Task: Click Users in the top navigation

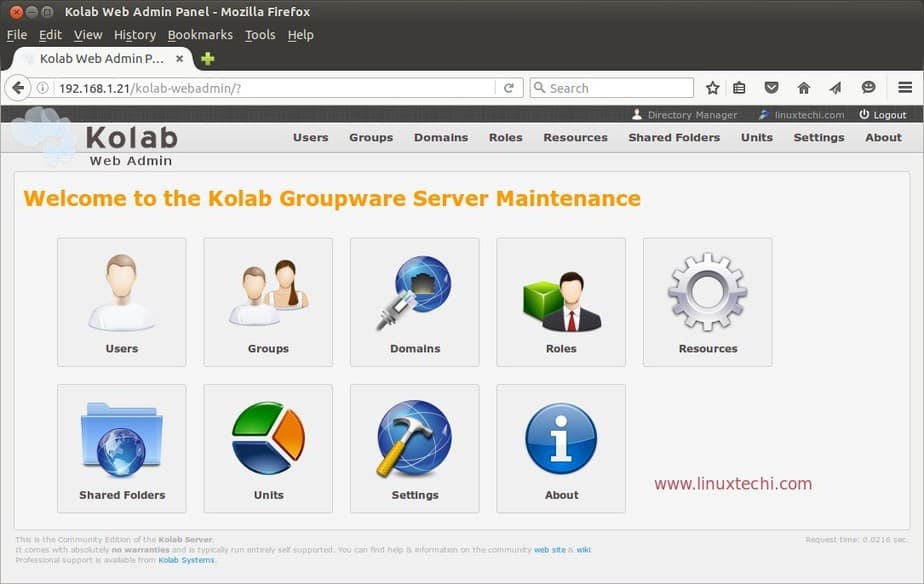Action: pyautogui.click(x=311, y=137)
